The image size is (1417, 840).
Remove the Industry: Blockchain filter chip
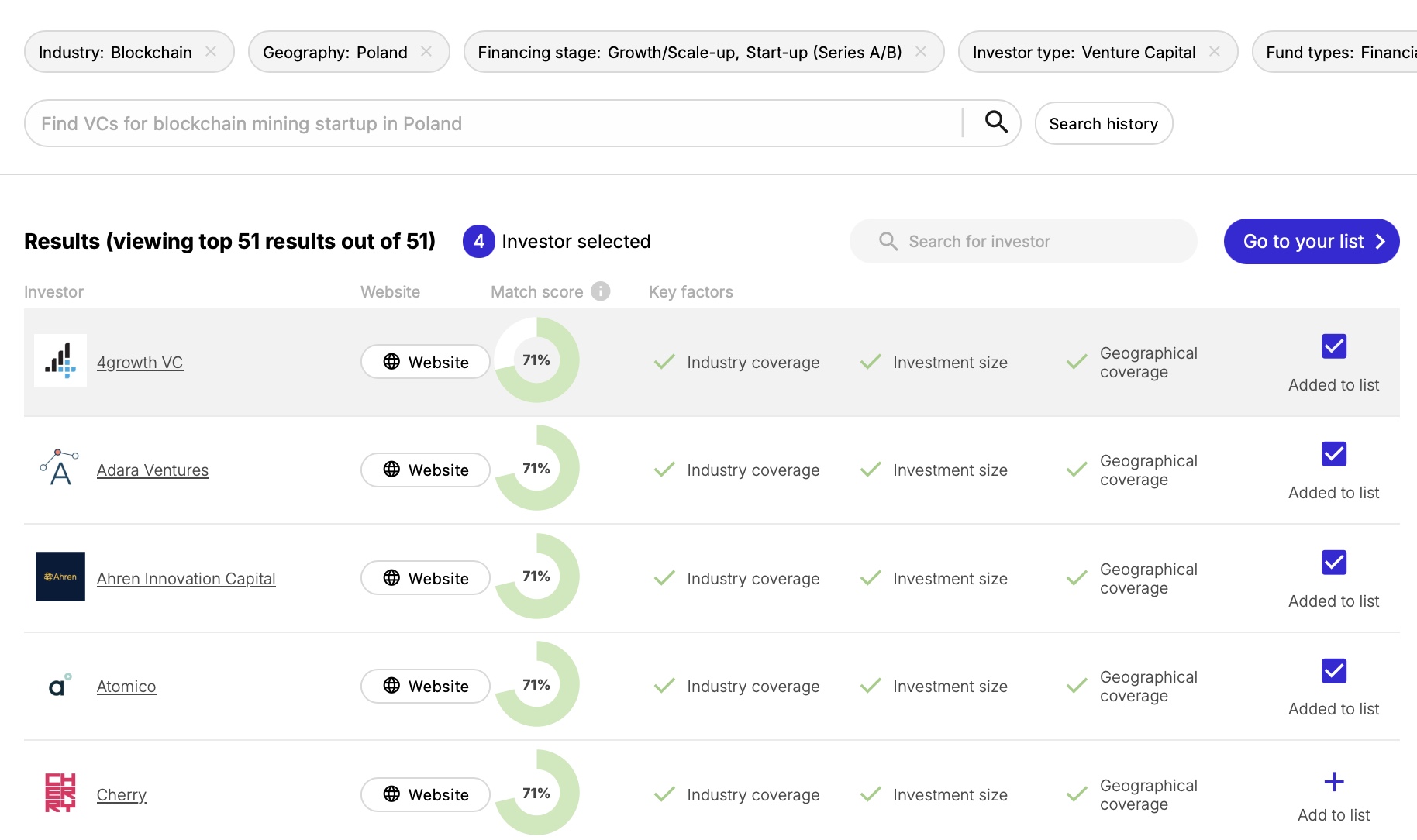[x=211, y=52]
